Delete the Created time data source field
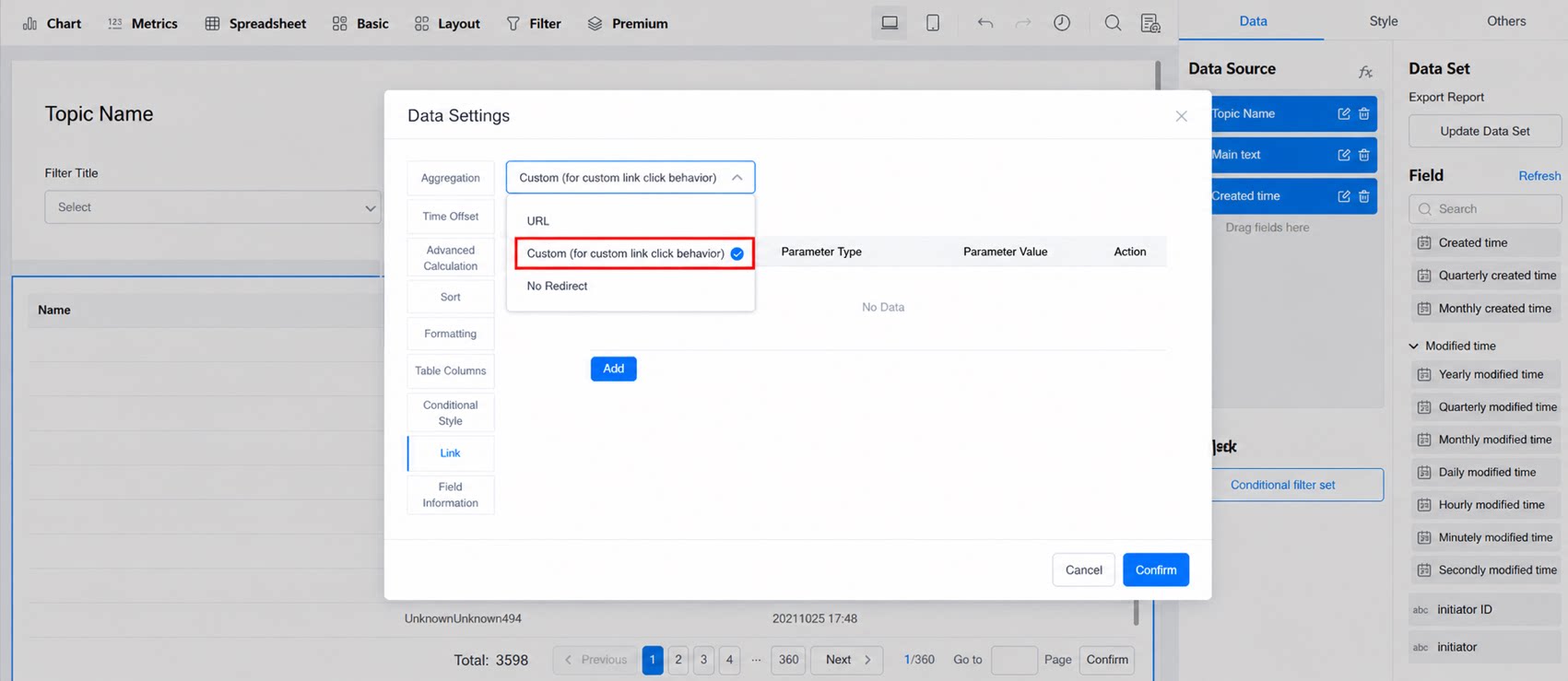 [1364, 196]
